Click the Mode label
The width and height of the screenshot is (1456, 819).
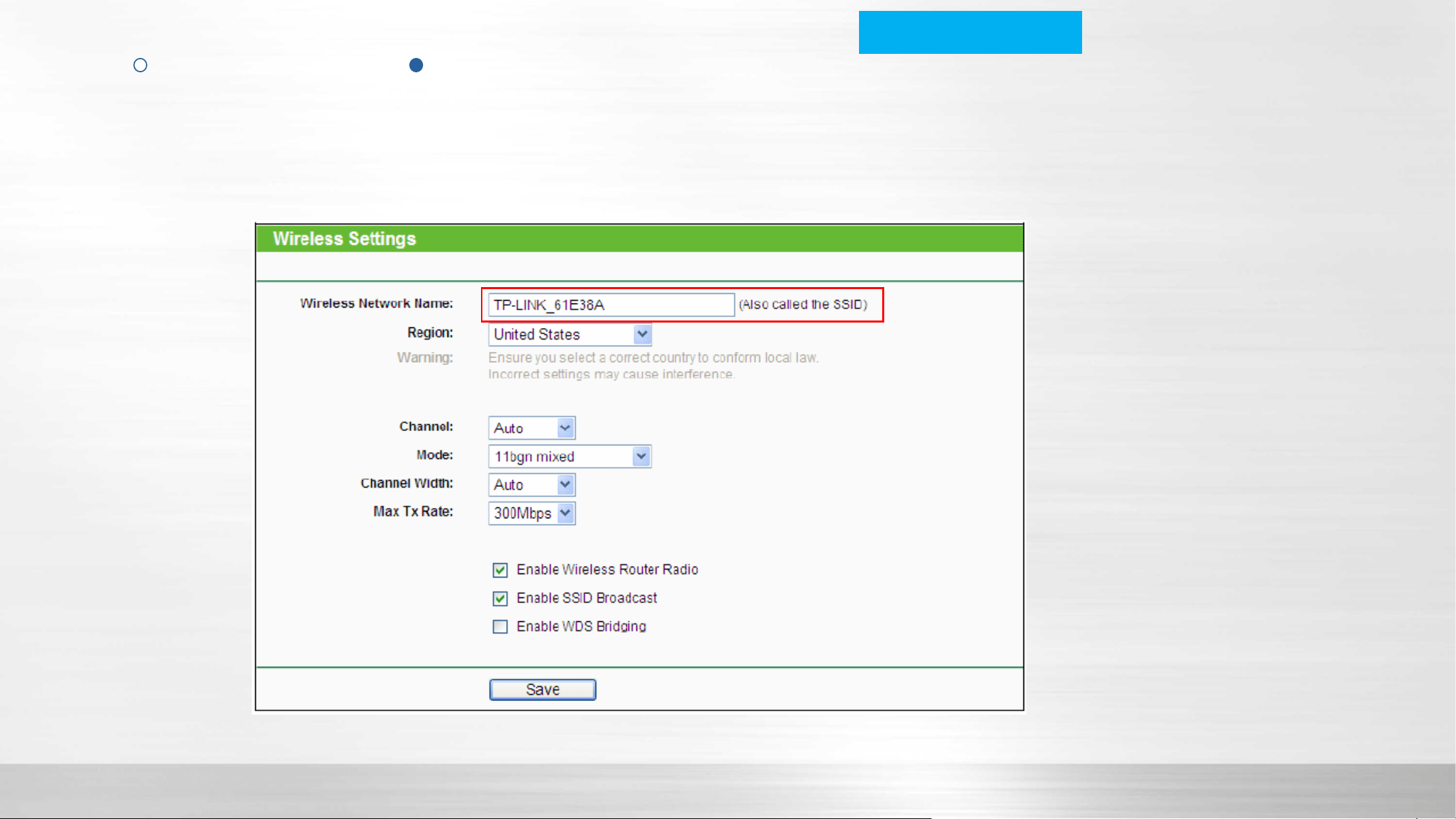pyautogui.click(x=435, y=455)
